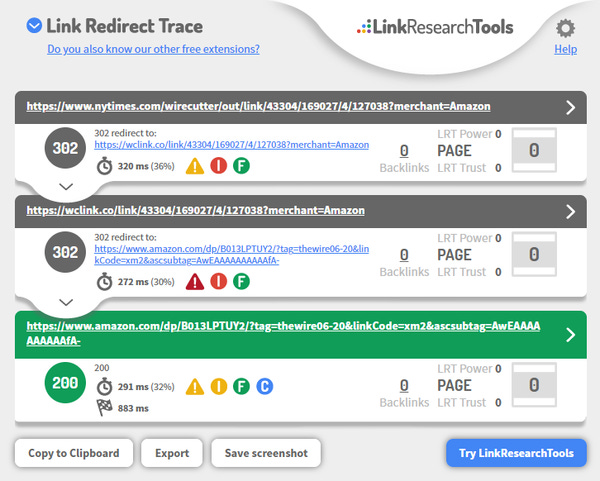The image size is (600, 481).
Task: Click the green F icon in 320 ms row
Action: coord(241,166)
